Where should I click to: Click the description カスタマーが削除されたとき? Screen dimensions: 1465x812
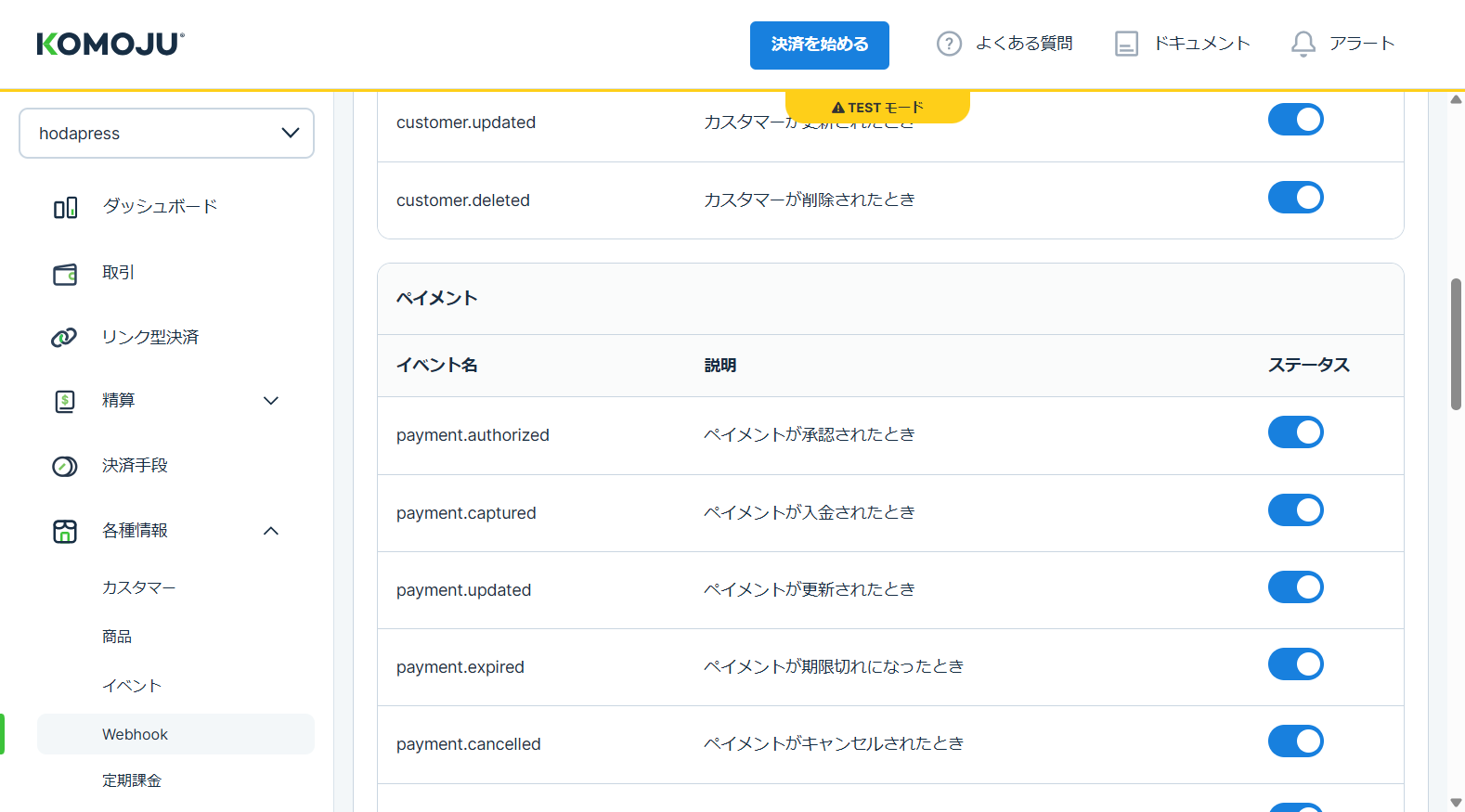[810, 200]
